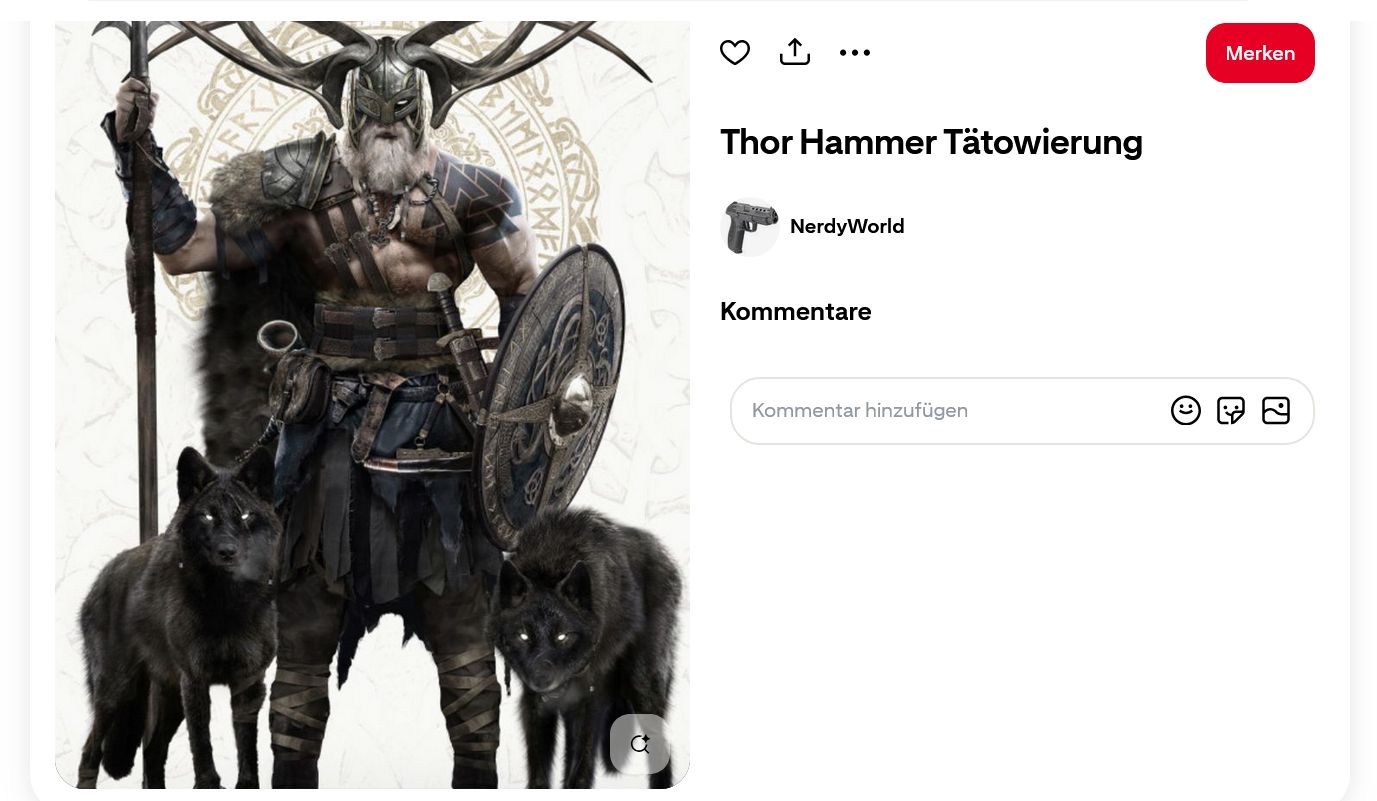Open the three-dot more options menu

click(855, 52)
